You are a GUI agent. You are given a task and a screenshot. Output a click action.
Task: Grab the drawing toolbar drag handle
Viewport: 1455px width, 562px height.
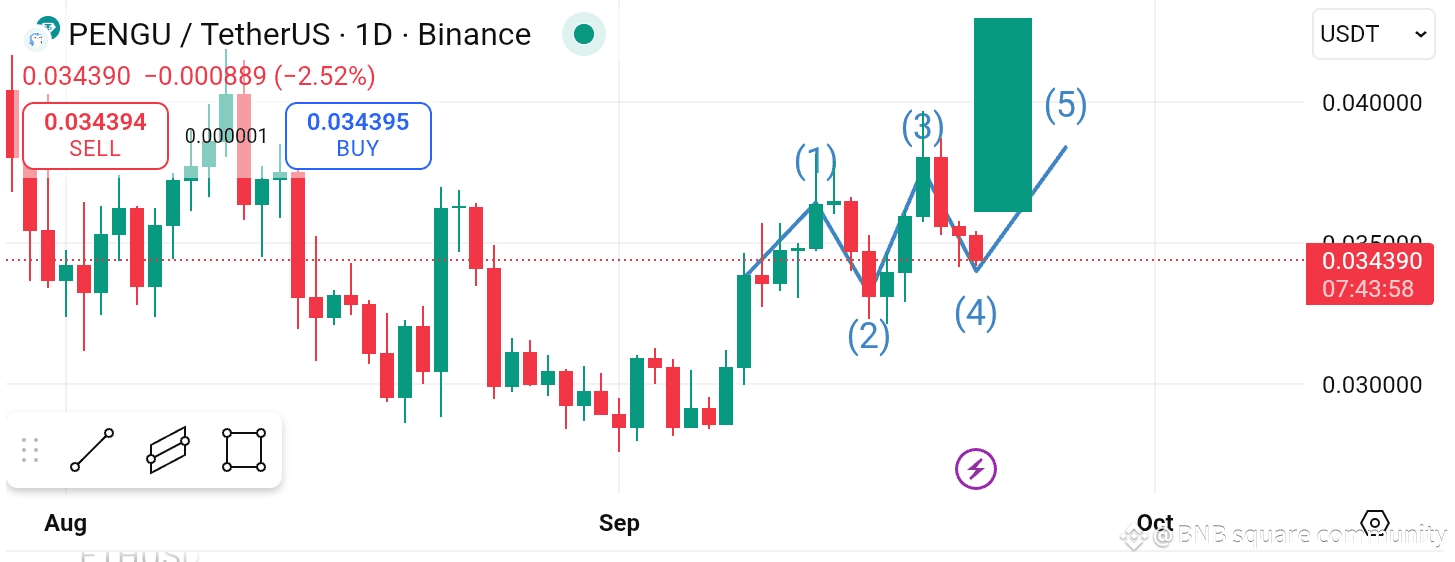tap(30, 451)
